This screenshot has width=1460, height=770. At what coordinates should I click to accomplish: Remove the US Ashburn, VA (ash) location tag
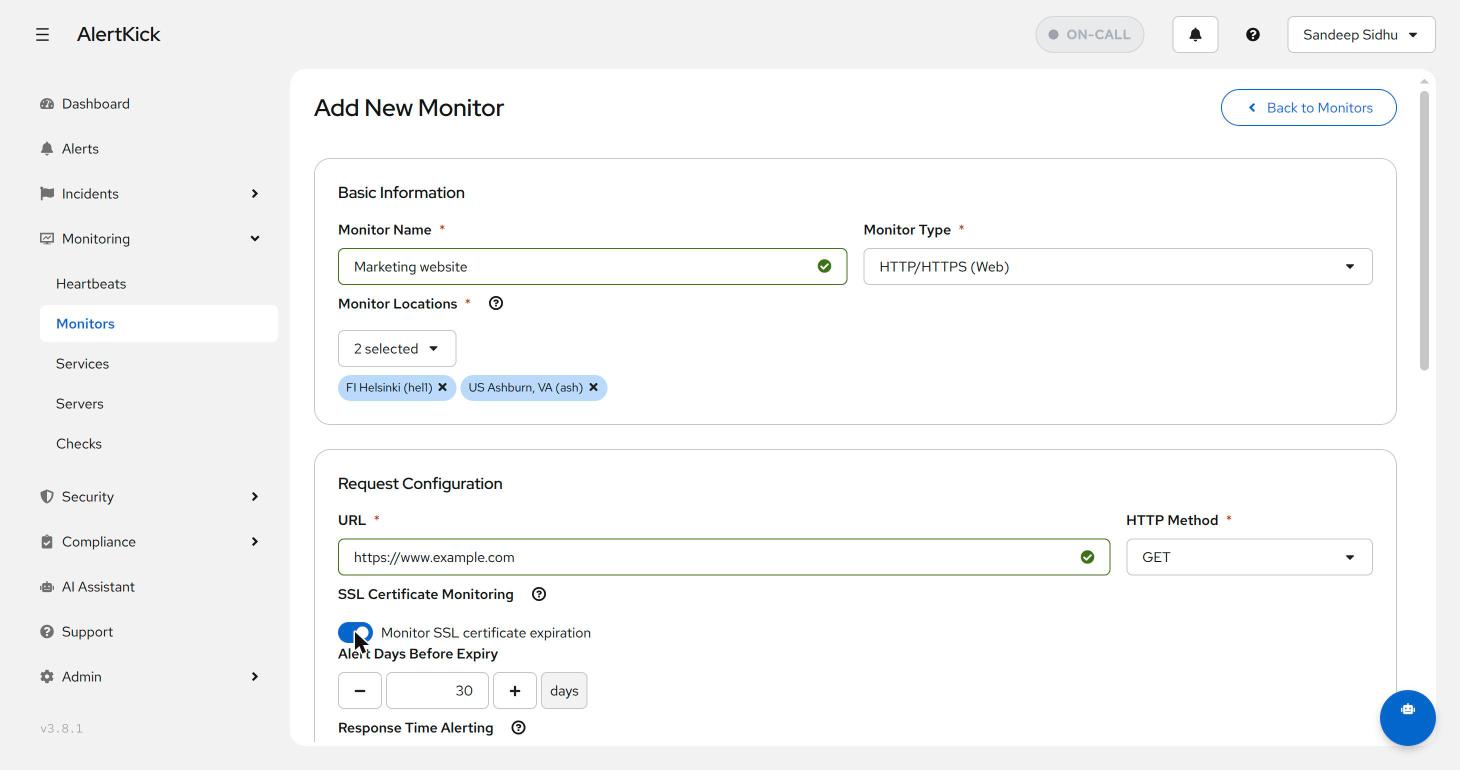click(x=593, y=387)
